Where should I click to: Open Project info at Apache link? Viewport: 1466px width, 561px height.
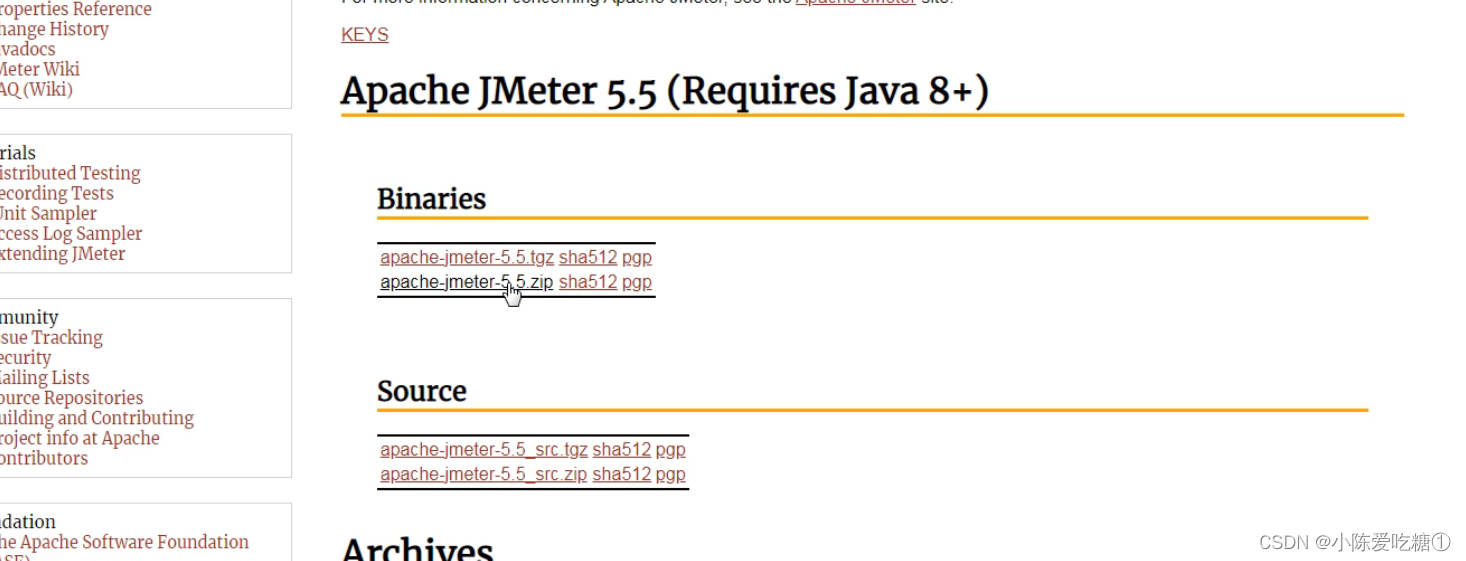click(80, 438)
